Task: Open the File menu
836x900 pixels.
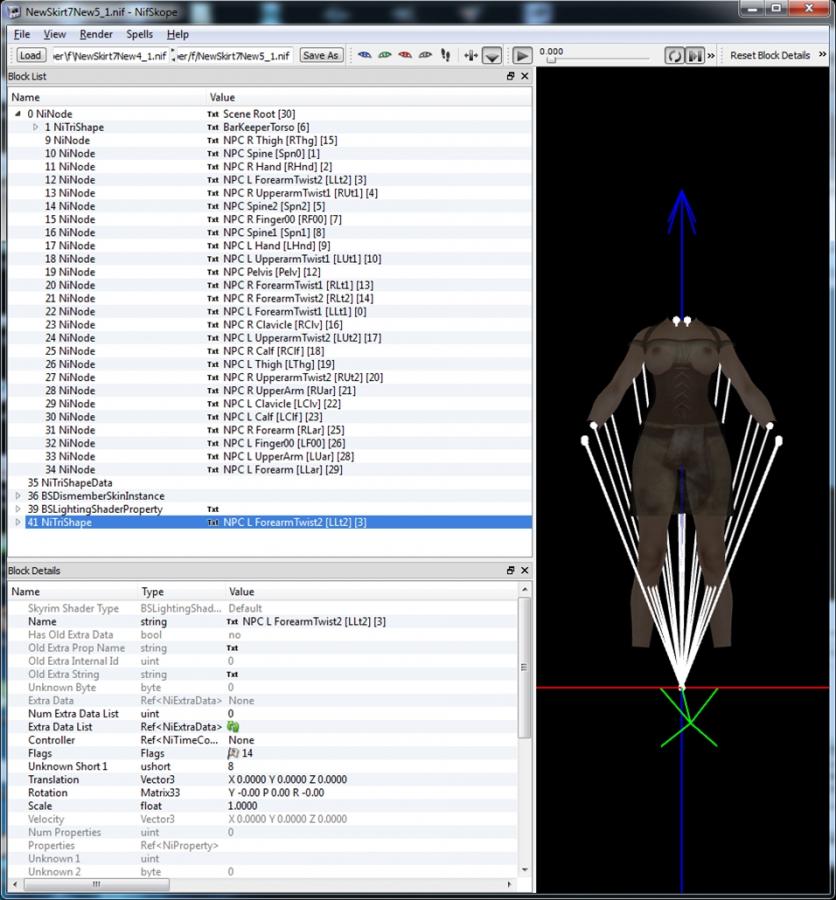Action: pyautogui.click(x=22, y=34)
